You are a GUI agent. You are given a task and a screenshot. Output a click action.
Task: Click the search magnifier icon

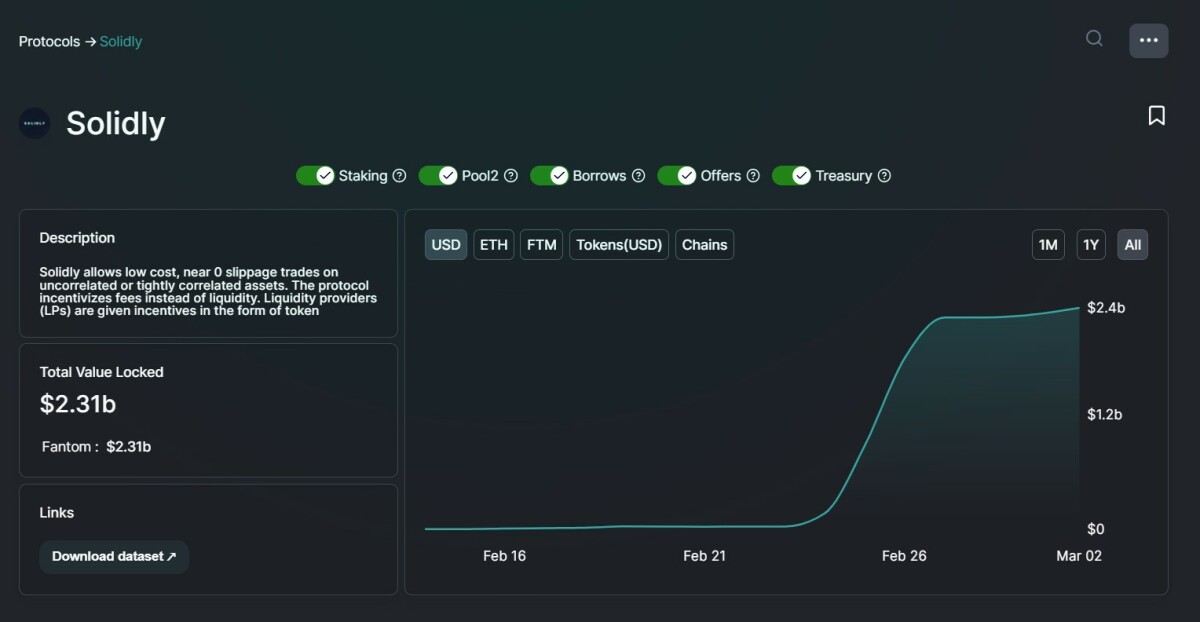click(1094, 39)
